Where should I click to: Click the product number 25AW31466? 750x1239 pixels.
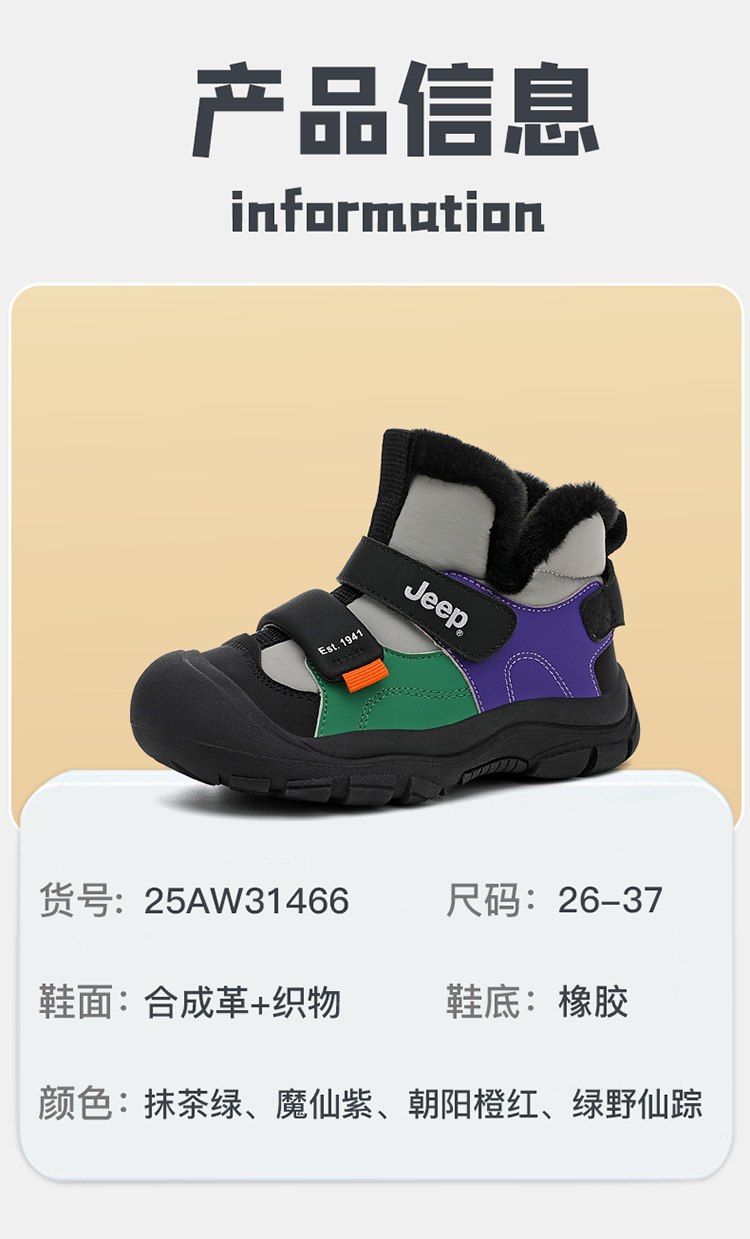click(247, 901)
